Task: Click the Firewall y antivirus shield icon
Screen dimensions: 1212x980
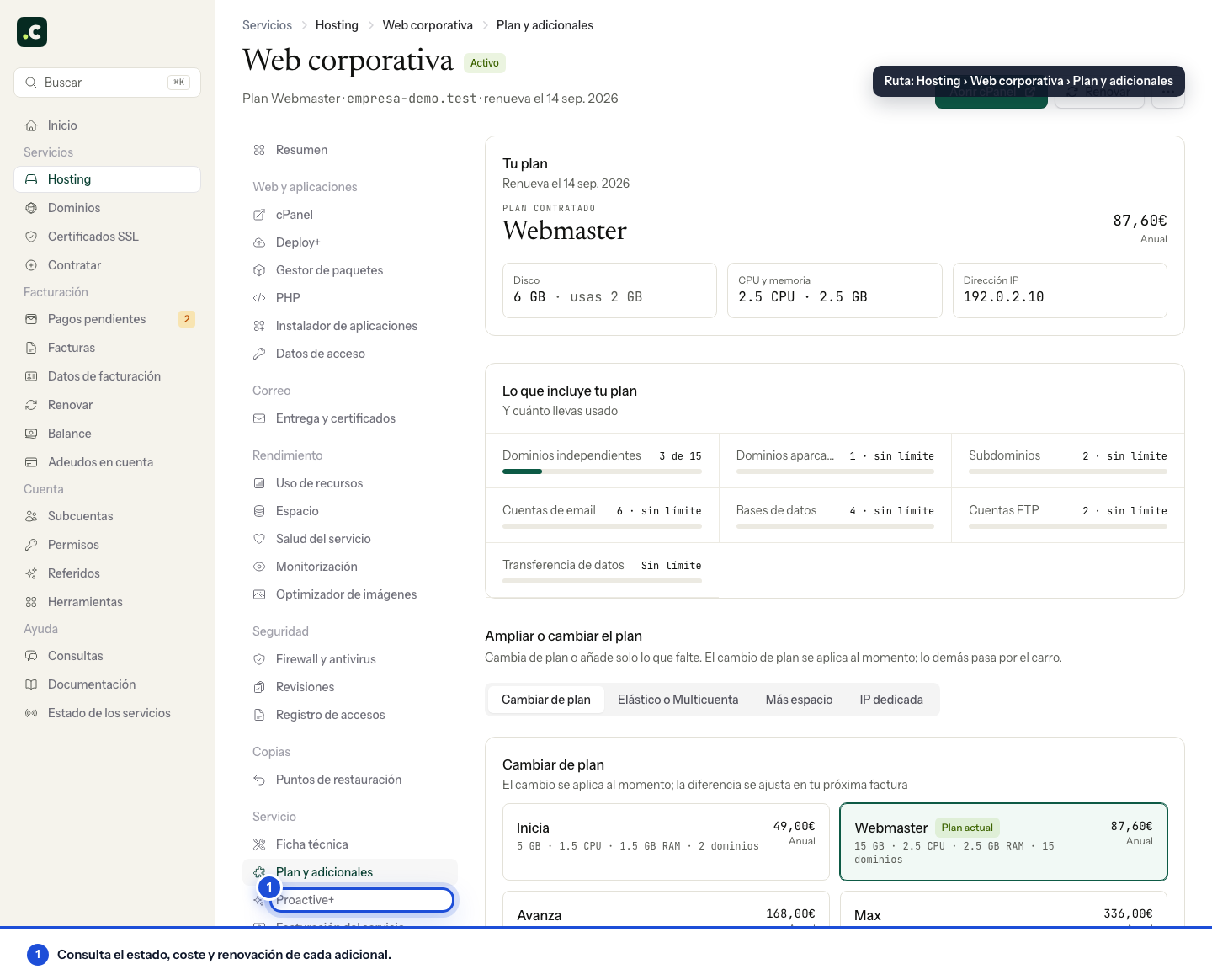Action: (259, 659)
